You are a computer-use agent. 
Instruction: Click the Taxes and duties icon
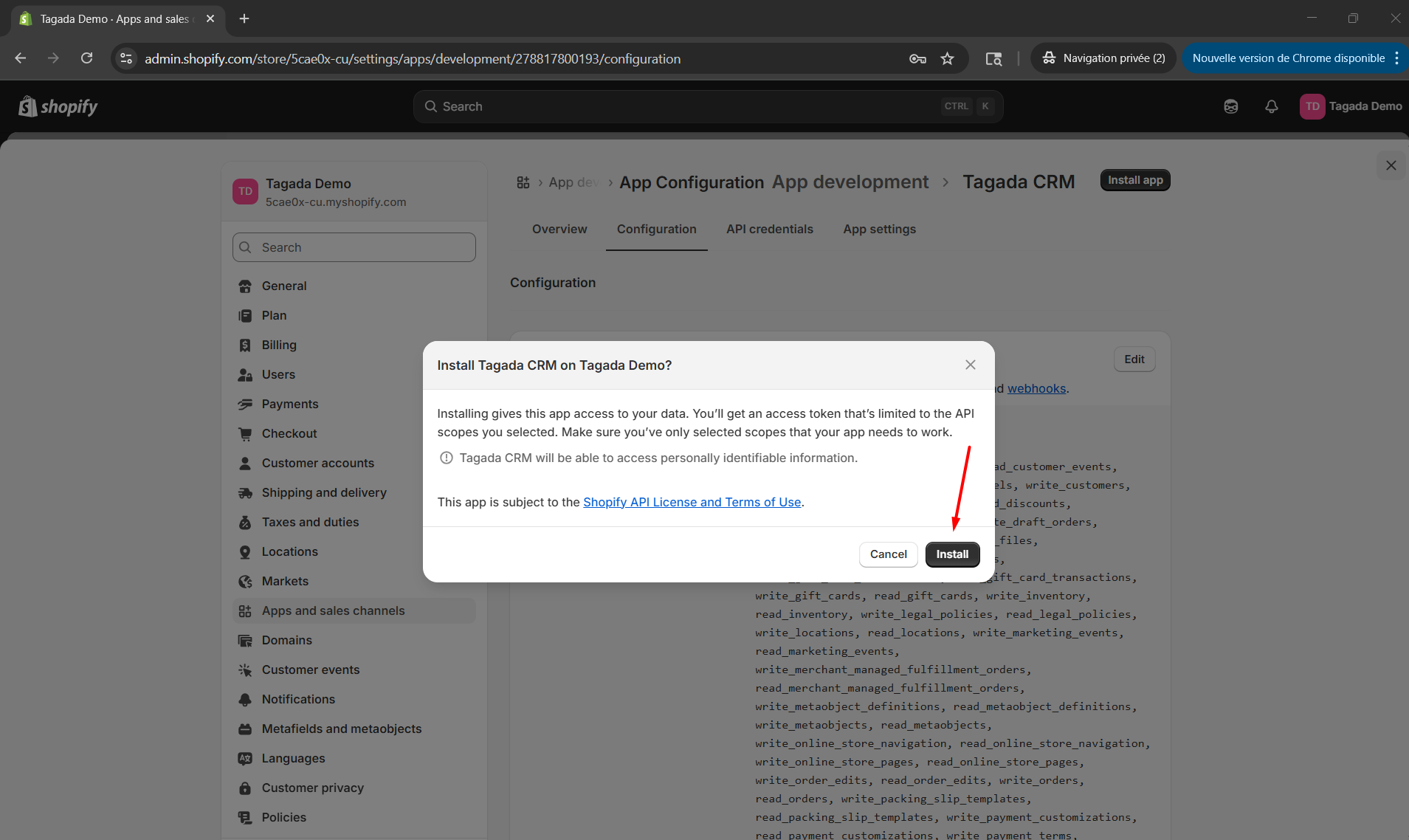pos(245,523)
